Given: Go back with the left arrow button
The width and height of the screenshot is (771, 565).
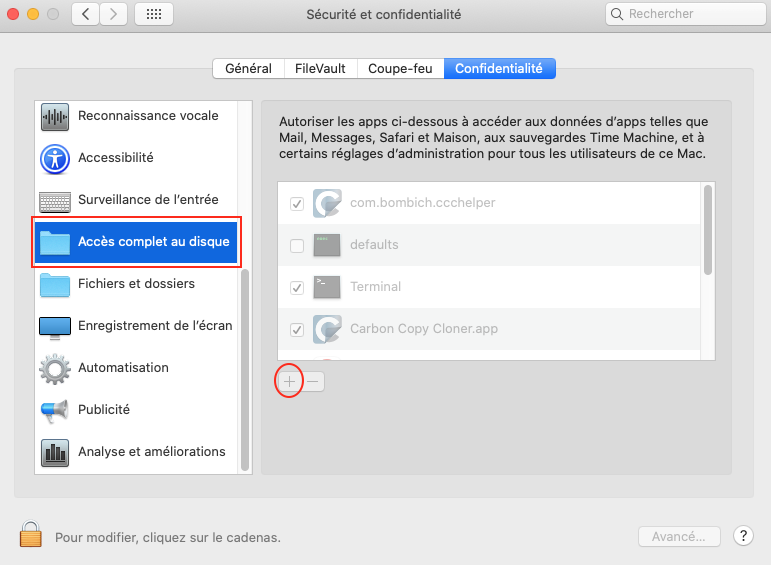Looking at the screenshot, I should (86, 14).
